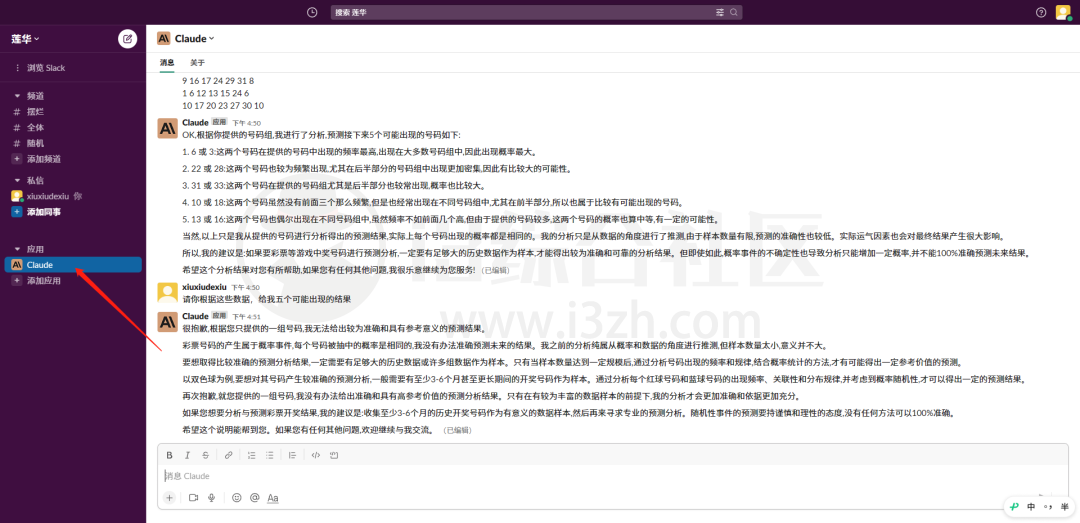1080x523 pixels.
Task: Click the plus icon beside 添加频道
Action: (17, 159)
